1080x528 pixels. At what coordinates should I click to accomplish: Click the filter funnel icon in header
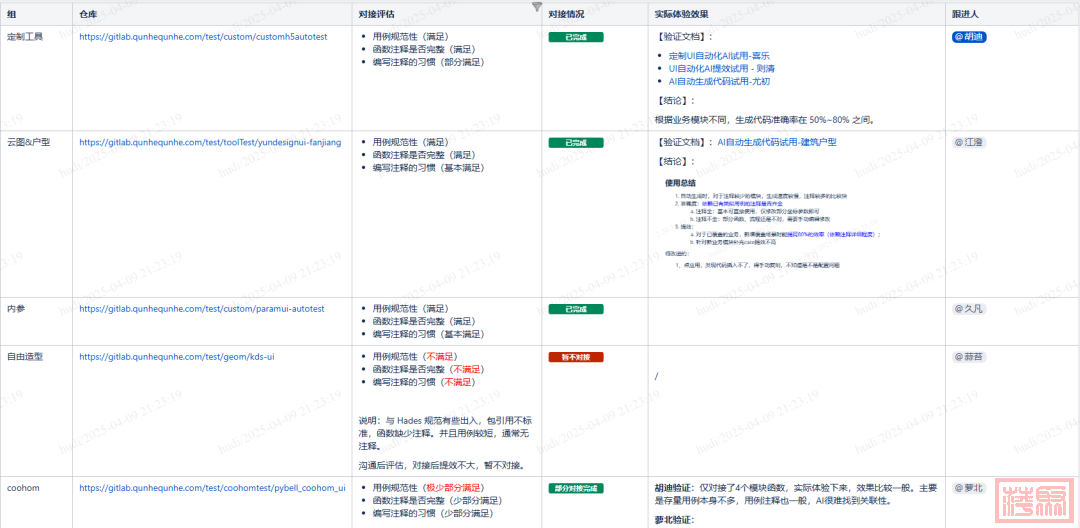point(537,7)
